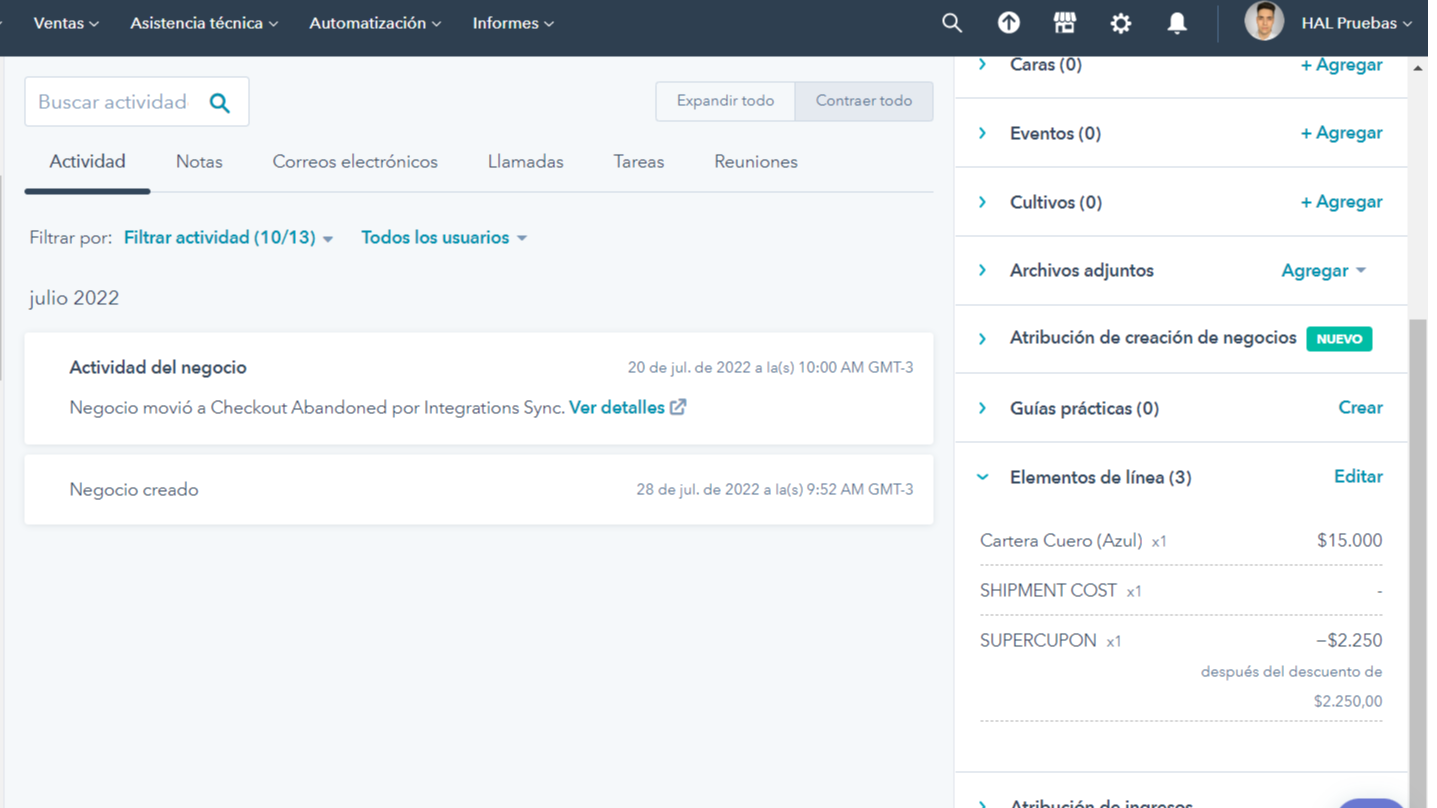Click external link icon beside Ver detalles
Image resolution: width=1437 pixels, height=808 pixels.
(678, 407)
